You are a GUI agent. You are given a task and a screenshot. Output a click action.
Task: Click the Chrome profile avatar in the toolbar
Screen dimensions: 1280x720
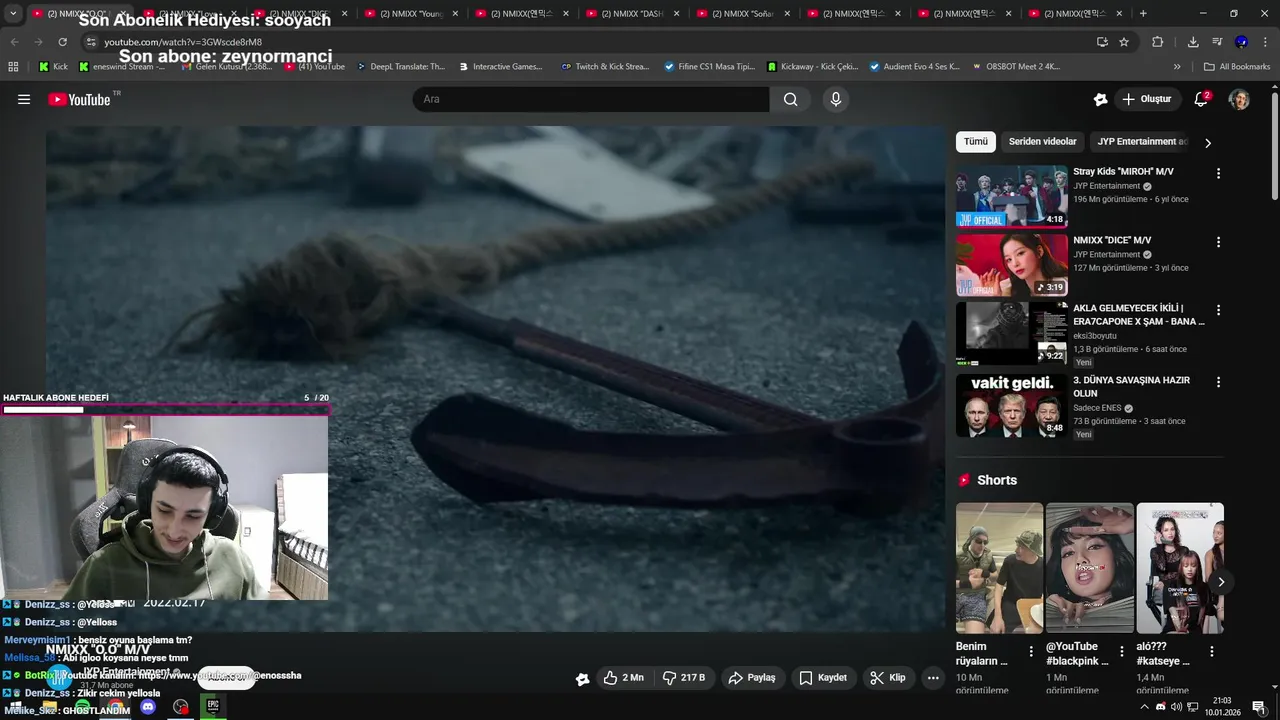[1241, 42]
